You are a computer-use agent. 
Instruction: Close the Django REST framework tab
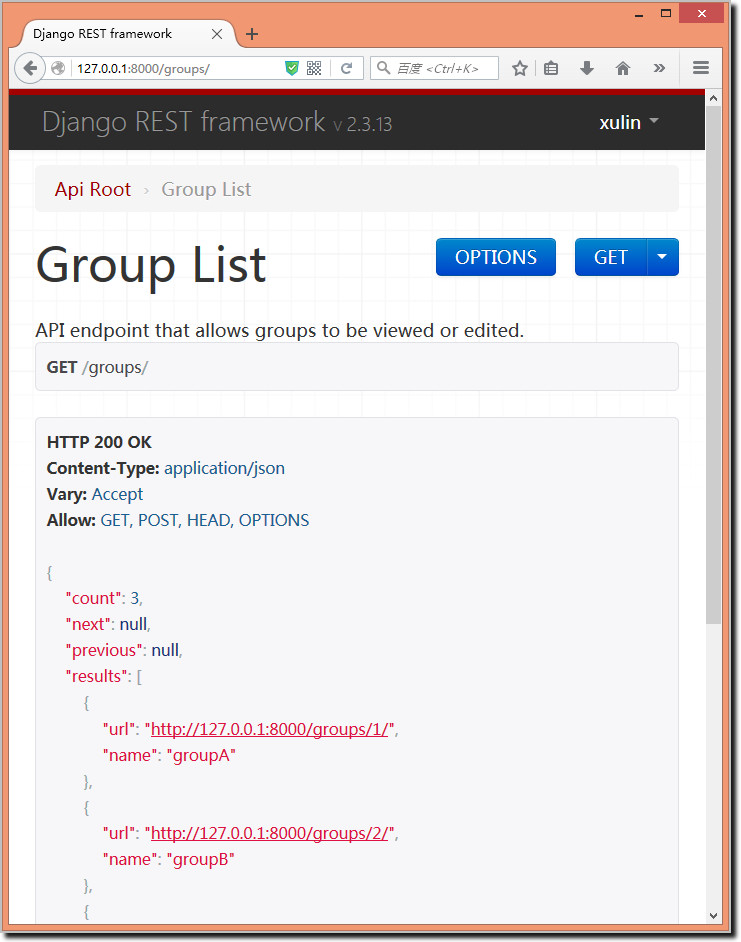coord(217,34)
